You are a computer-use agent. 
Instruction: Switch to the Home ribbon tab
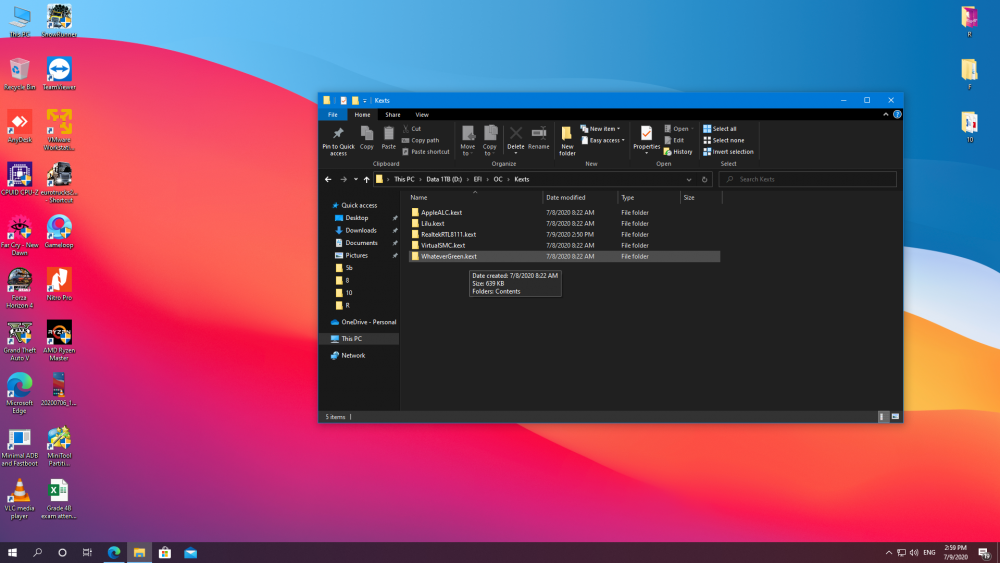point(362,115)
